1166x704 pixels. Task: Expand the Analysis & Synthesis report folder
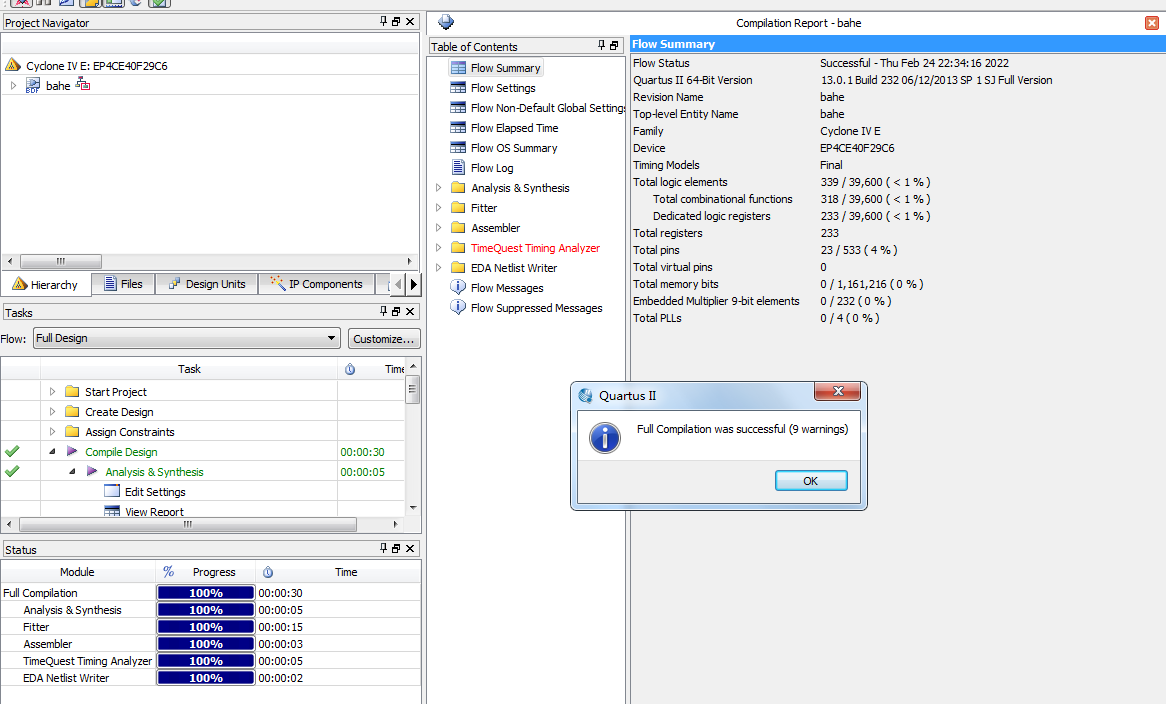[438, 188]
